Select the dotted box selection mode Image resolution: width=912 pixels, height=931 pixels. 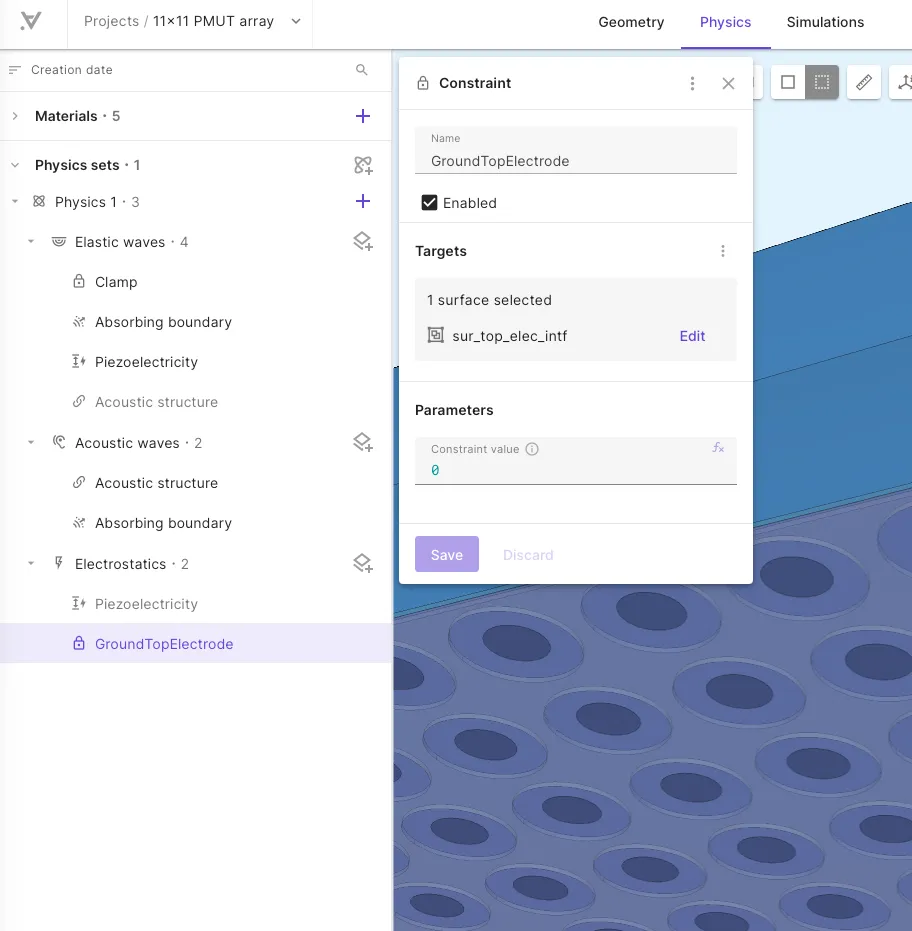(822, 82)
